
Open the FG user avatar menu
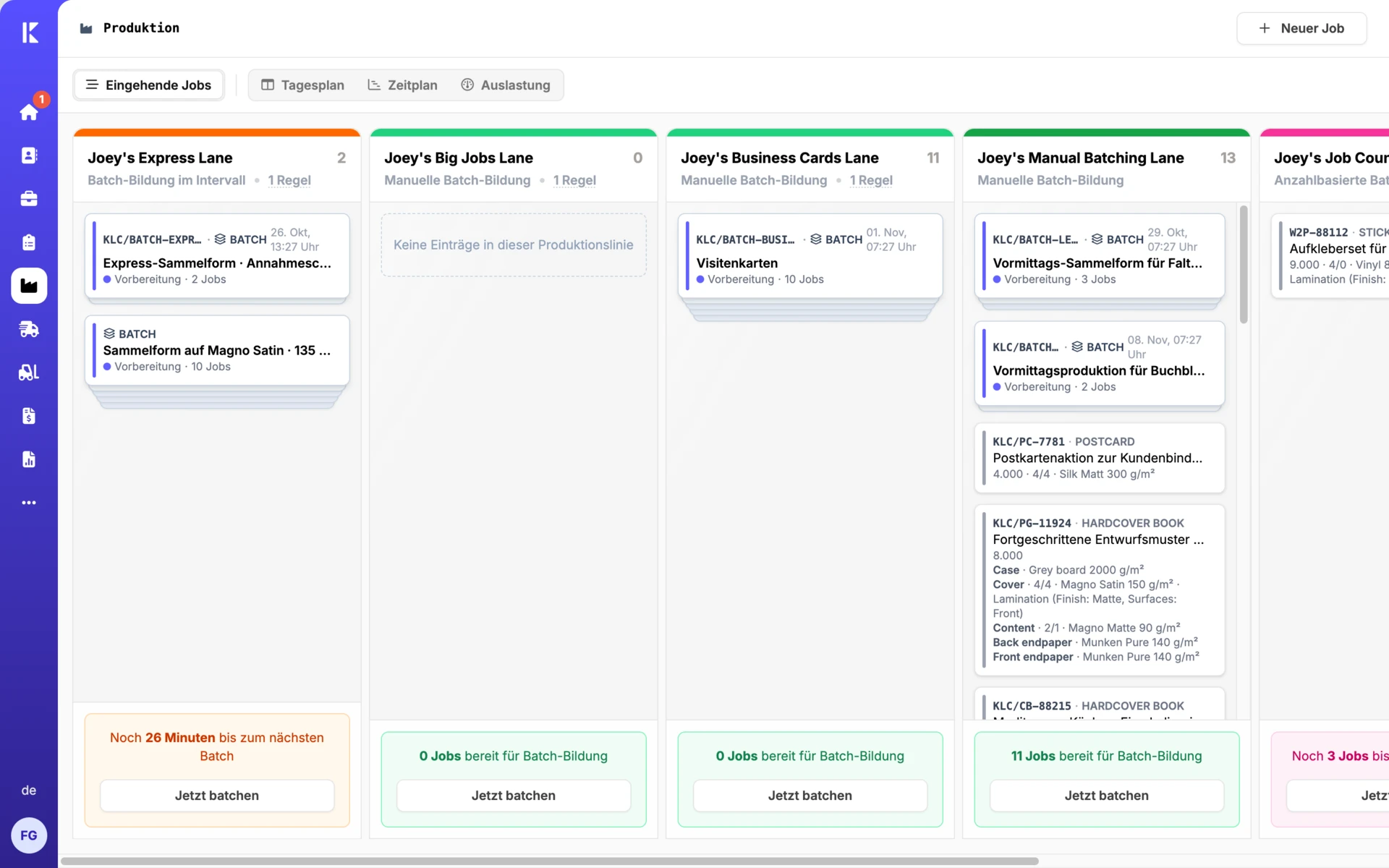29,835
